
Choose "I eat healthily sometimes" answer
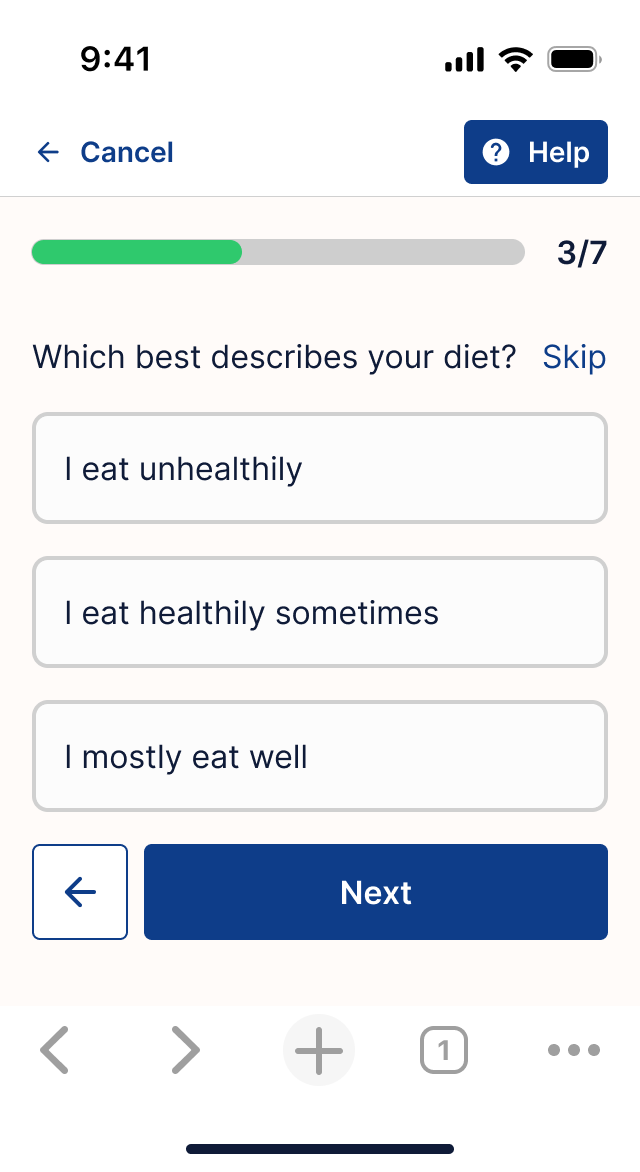pyautogui.click(x=320, y=612)
